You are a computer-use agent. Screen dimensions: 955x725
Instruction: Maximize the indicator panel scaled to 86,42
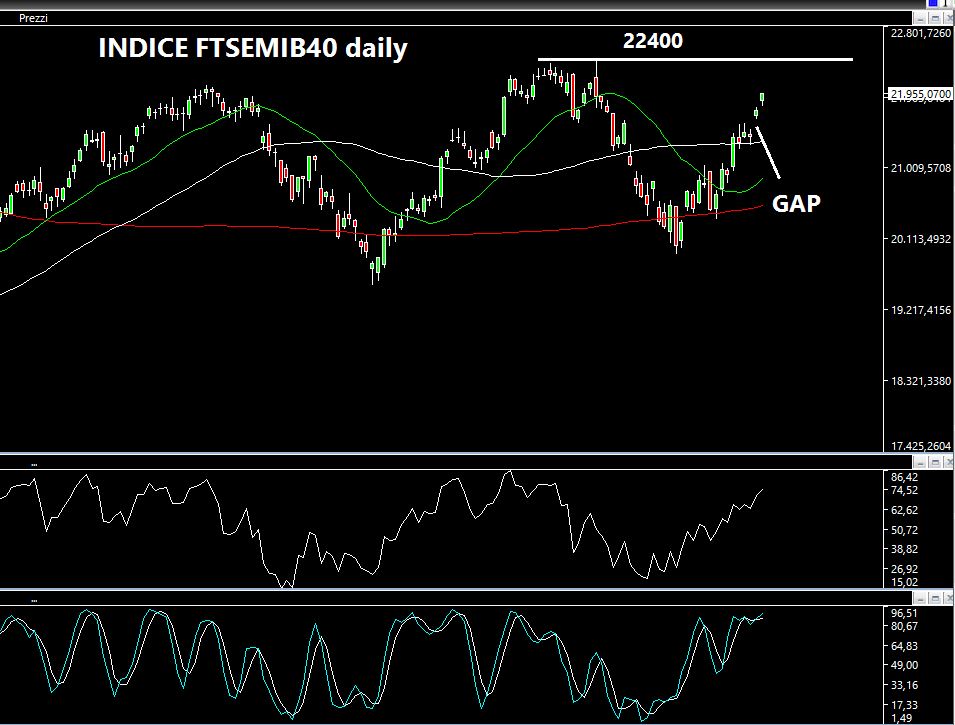click(x=935, y=462)
